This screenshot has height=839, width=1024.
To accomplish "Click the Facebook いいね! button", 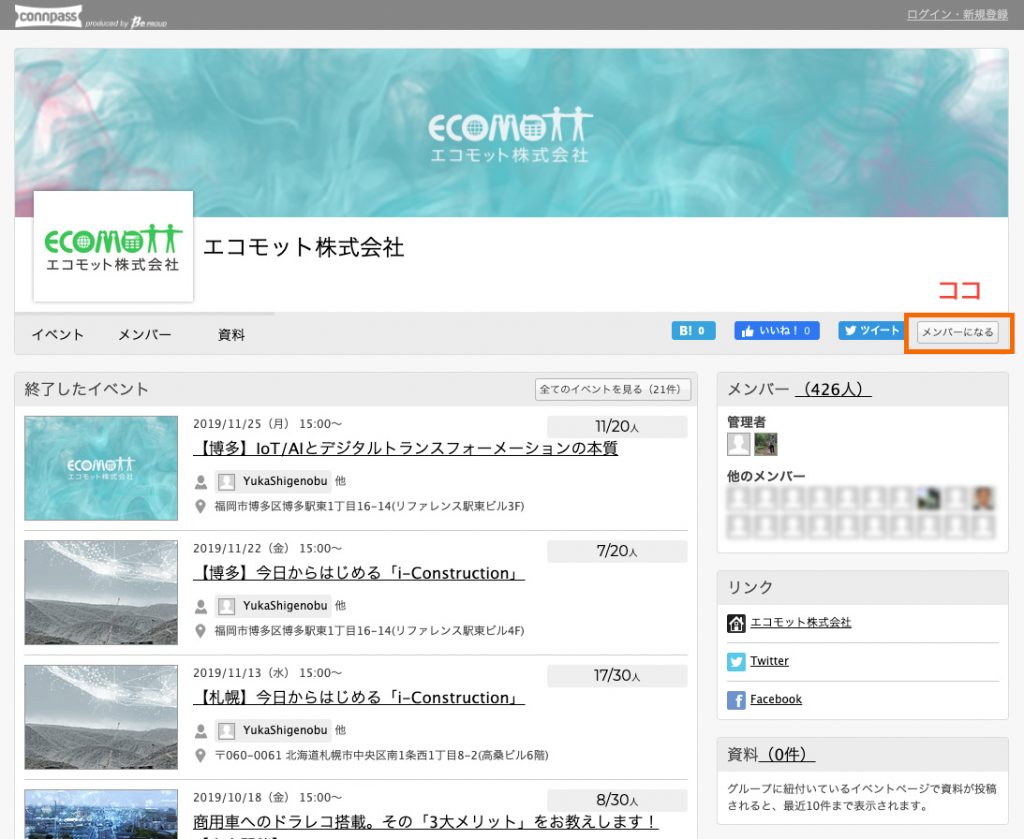I will pos(776,330).
